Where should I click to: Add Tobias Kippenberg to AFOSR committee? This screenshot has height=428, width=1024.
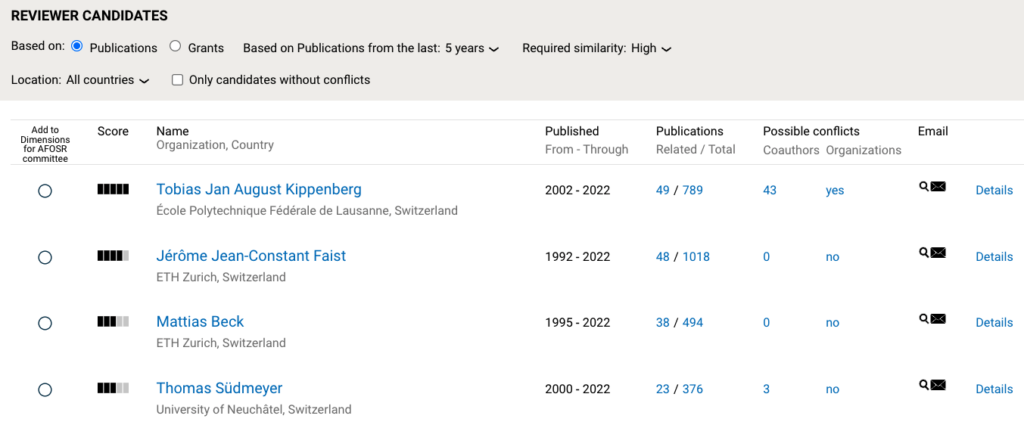coord(45,191)
